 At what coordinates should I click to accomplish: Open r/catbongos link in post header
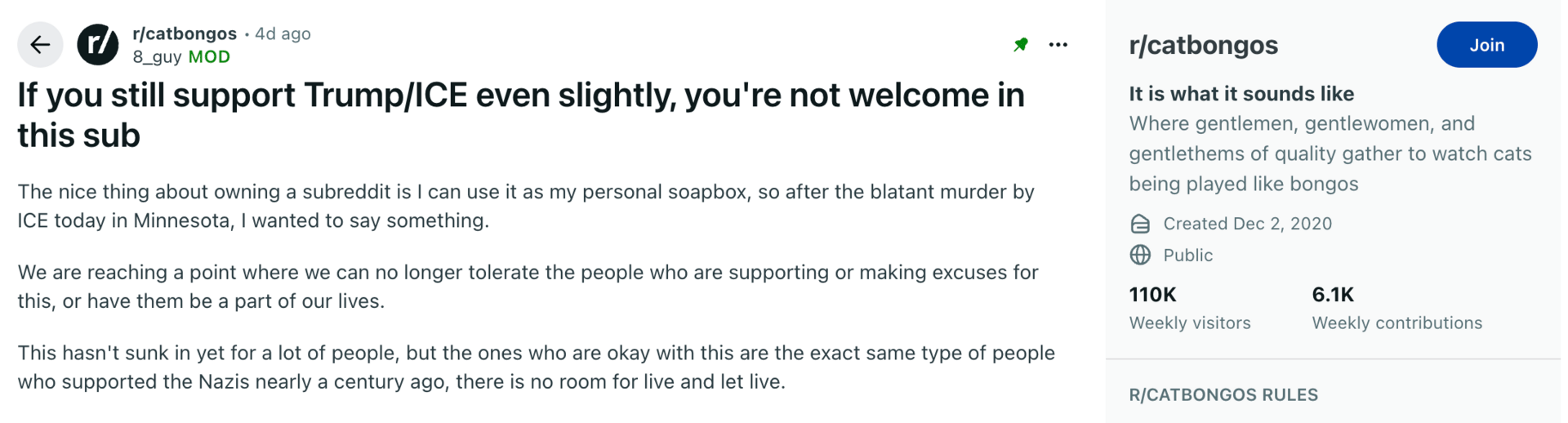click(x=185, y=33)
